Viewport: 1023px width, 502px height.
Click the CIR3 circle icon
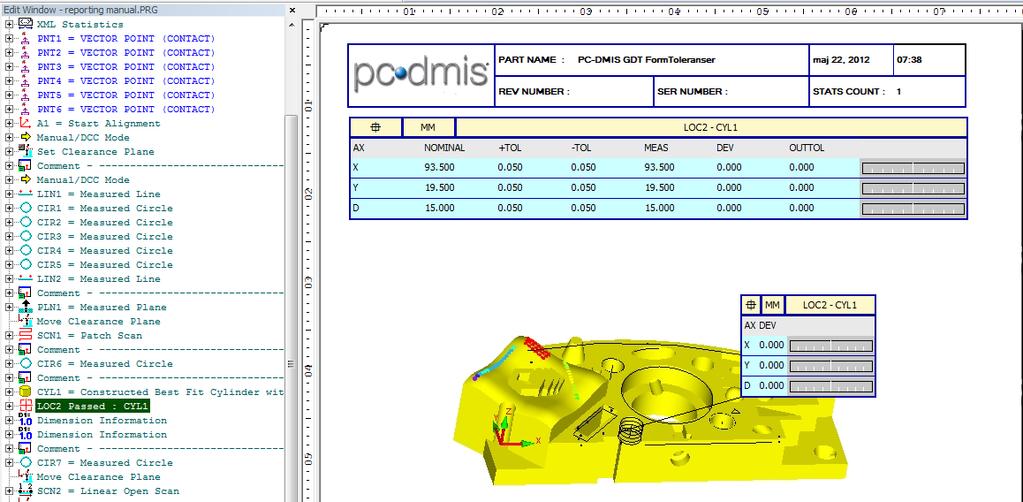(25, 236)
